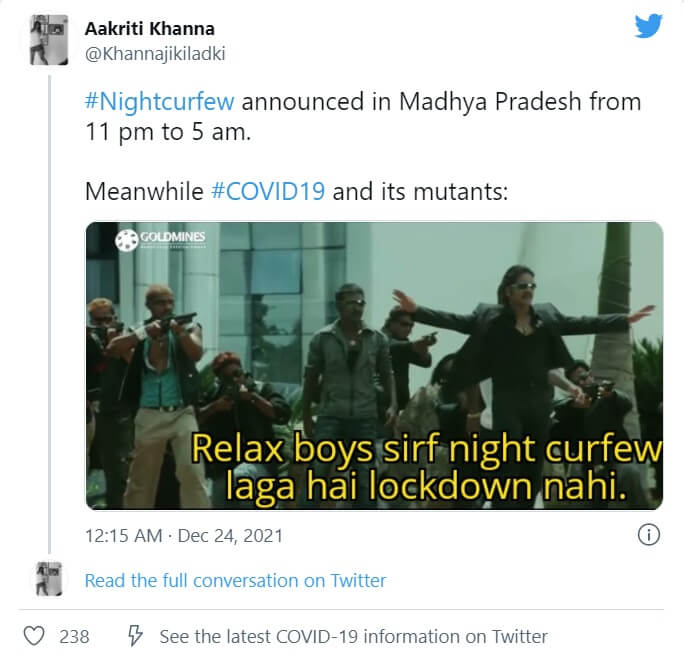Open the #COVID19 hashtag
This screenshot has height=659, width=684.
click(x=268, y=191)
